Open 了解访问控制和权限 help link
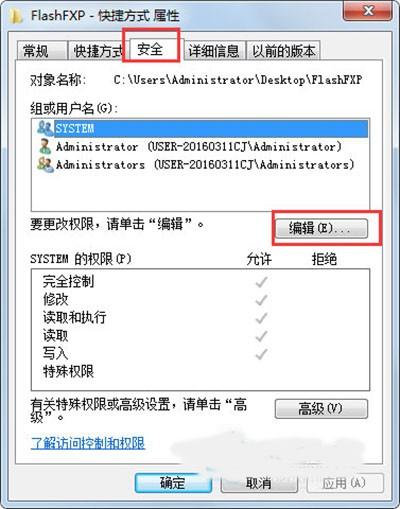400x509 pixels. [88, 443]
